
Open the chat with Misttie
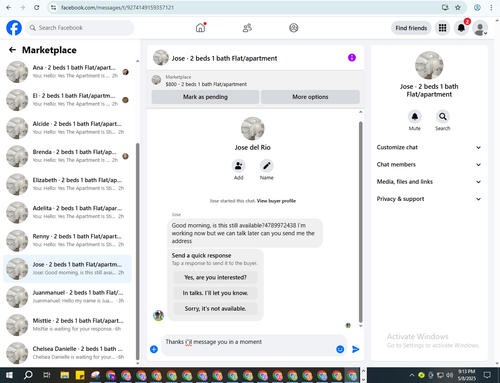67,325
